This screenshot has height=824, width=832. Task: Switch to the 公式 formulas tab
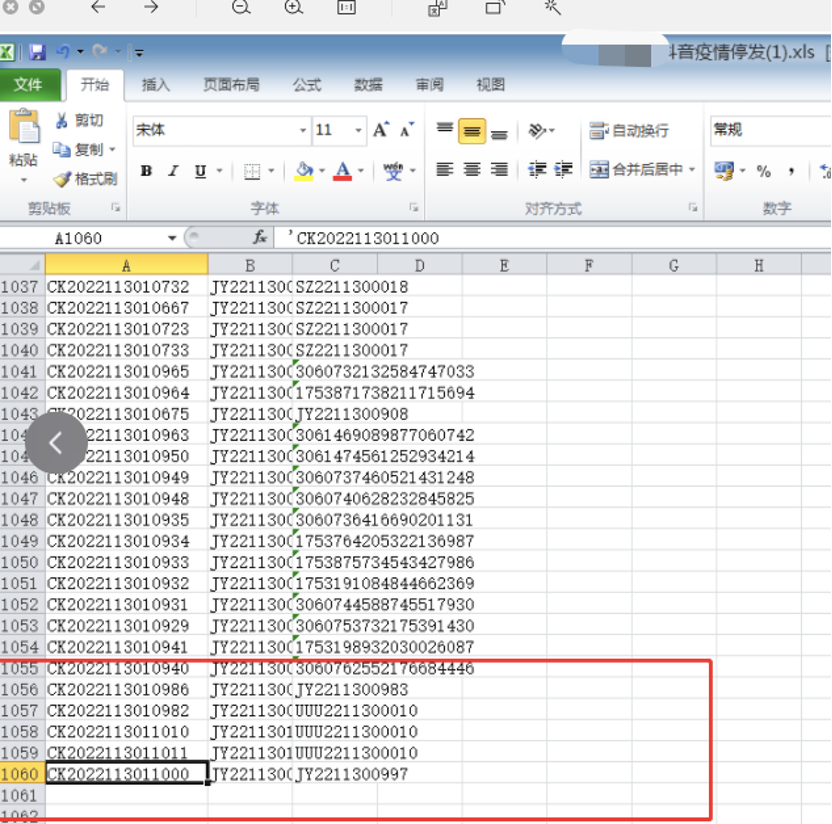pyautogui.click(x=307, y=84)
